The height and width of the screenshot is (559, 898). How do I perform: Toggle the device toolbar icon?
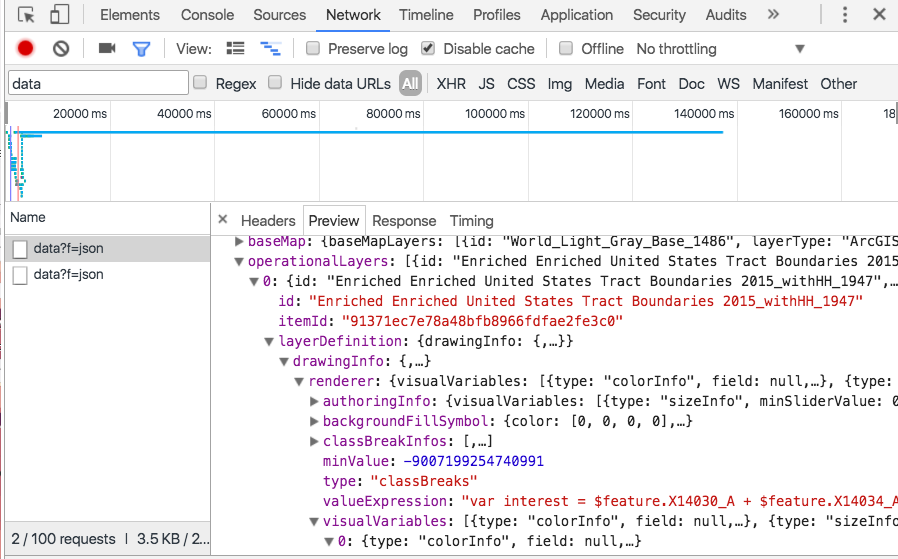tap(59, 15)
